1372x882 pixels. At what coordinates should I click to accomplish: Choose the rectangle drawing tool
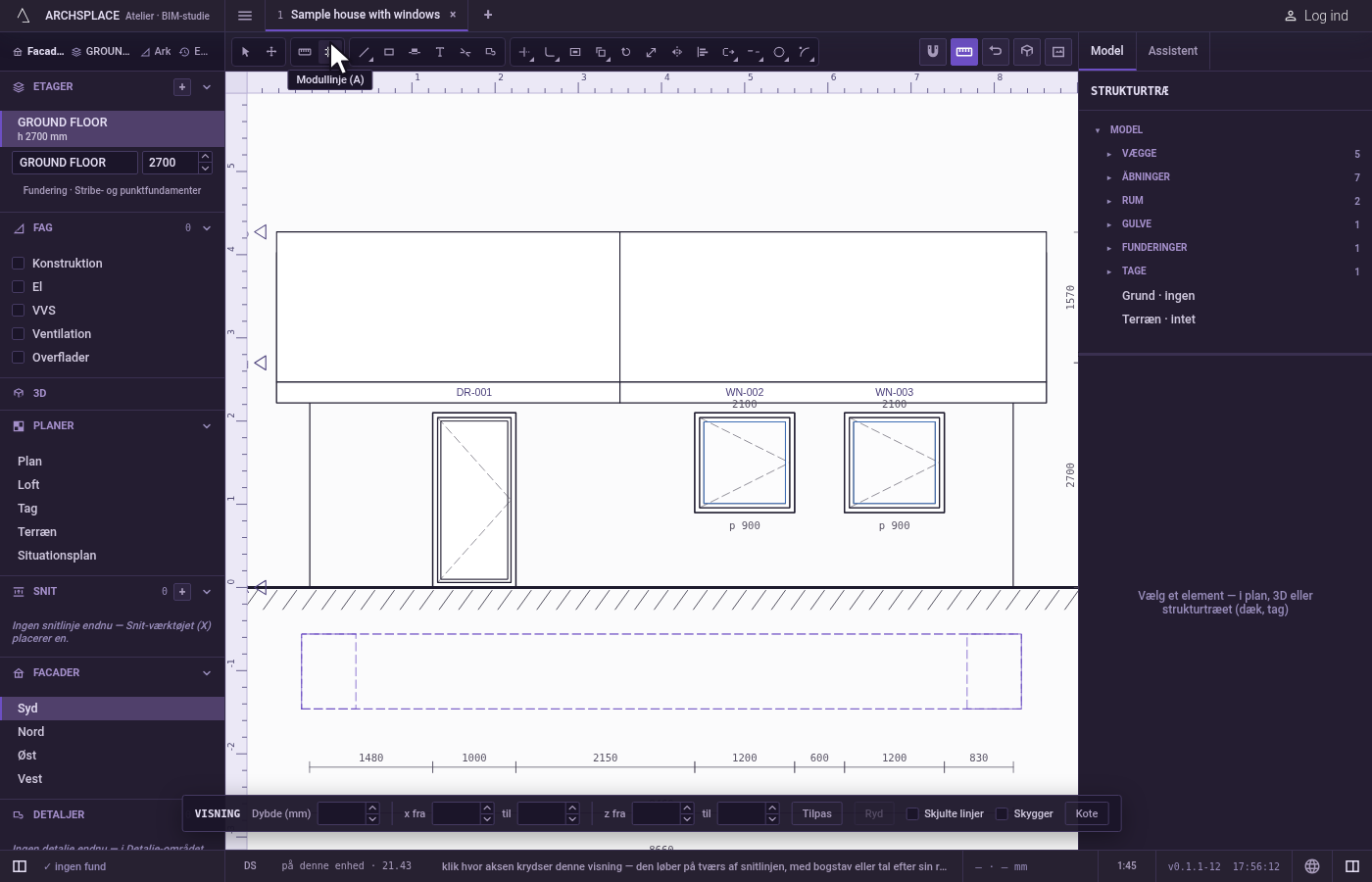coord(389,52)
